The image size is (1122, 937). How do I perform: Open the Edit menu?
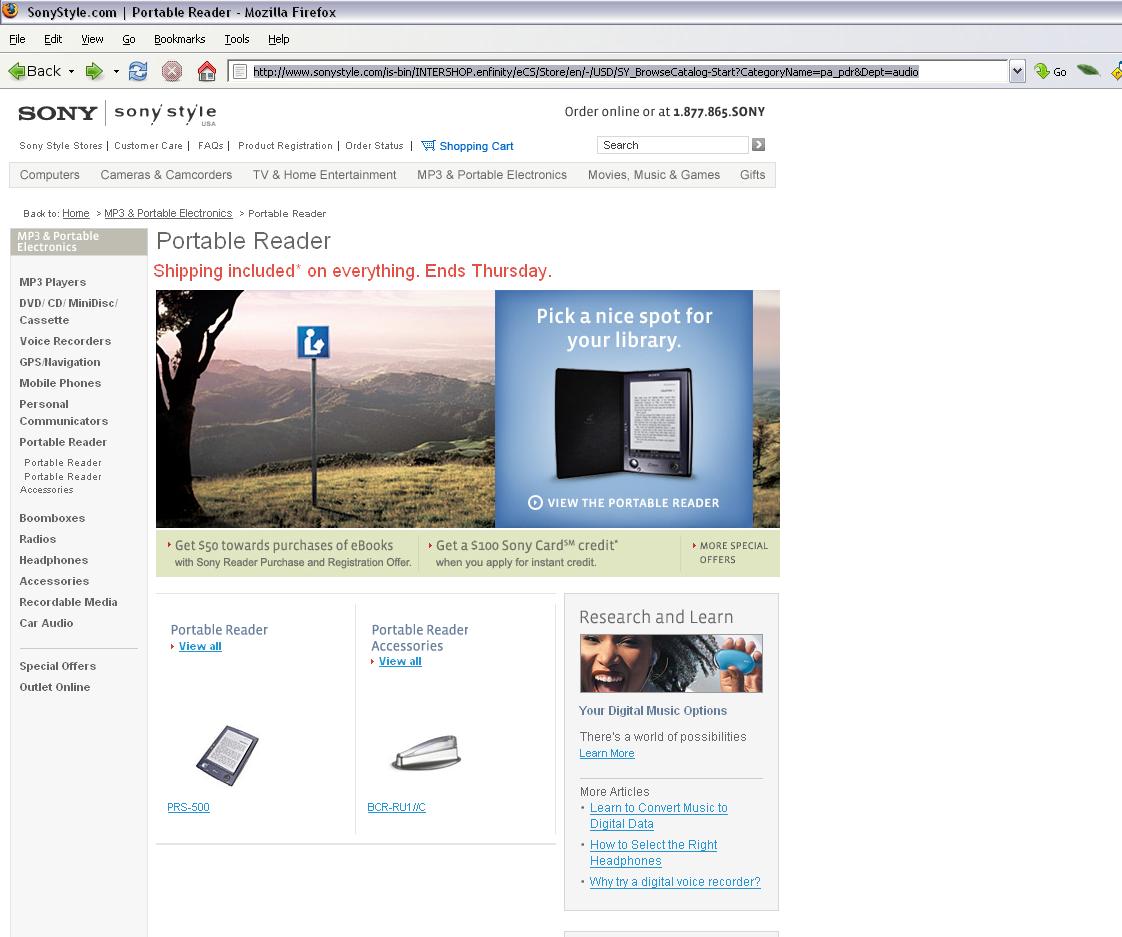[x=53, y=39]
